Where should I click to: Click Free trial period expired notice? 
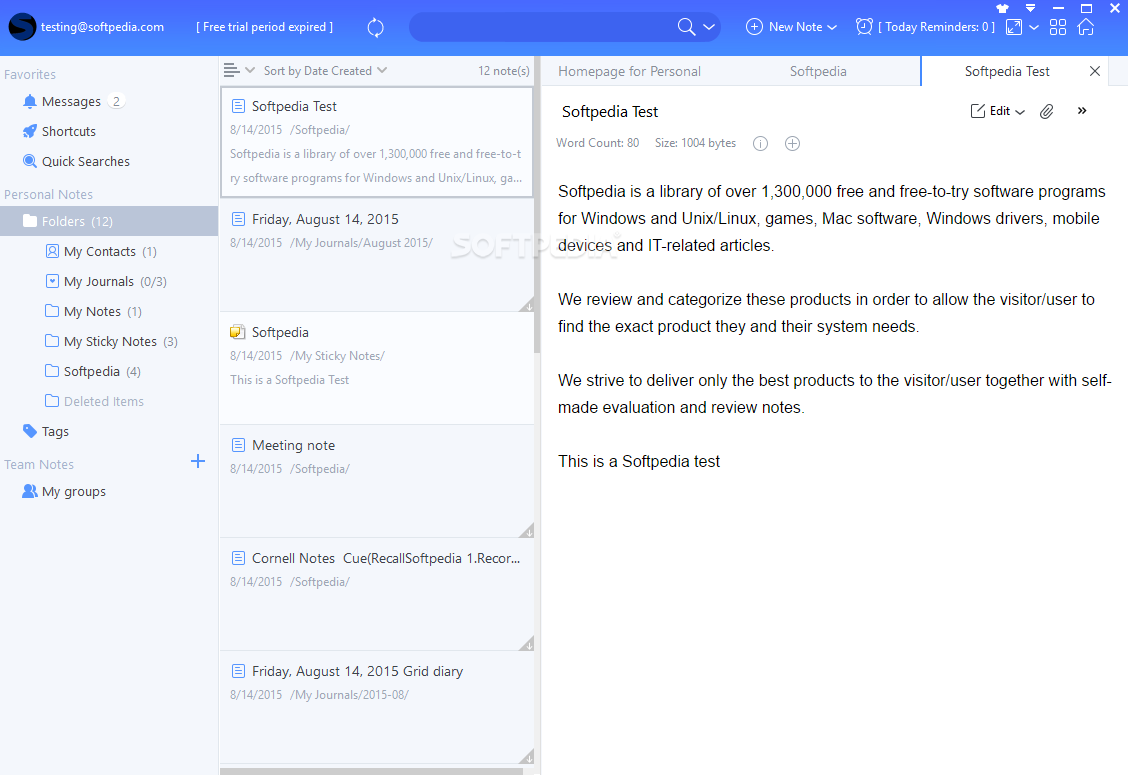[264, 27]
